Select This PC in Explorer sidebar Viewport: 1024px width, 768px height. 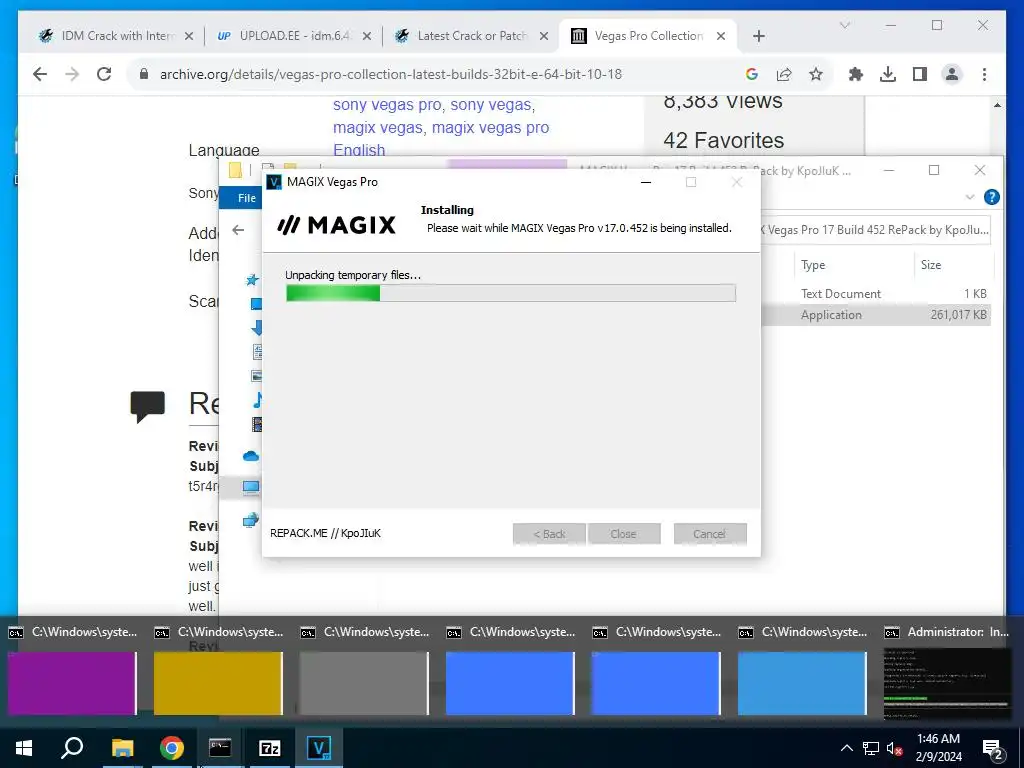click(251, 487)
